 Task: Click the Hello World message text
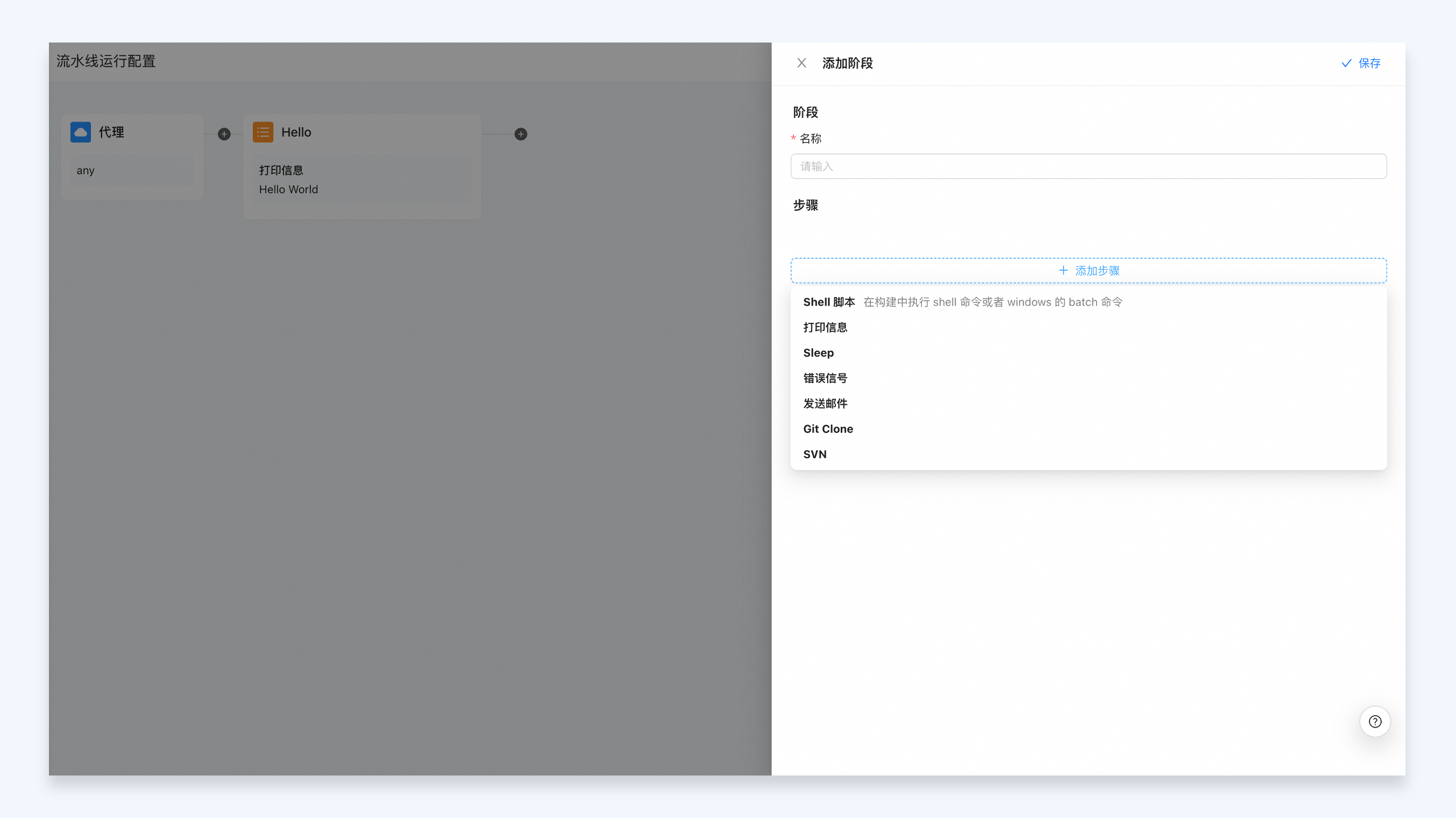pos(288,189)
